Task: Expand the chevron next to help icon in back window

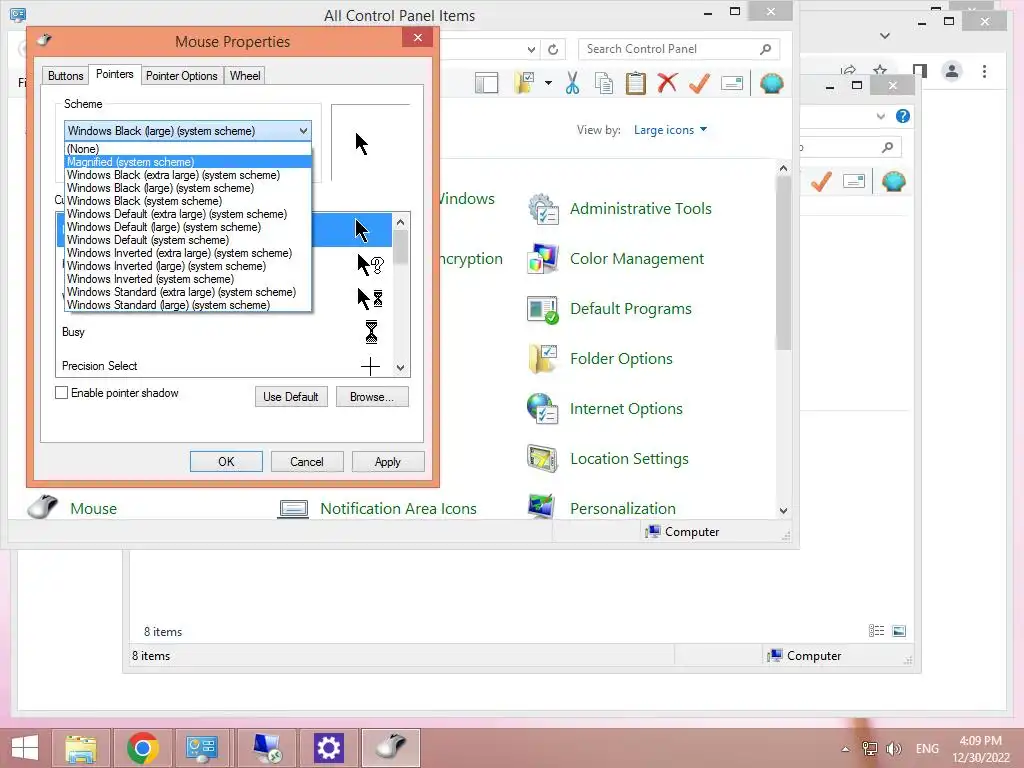Action: pyautogui.click(x=880, y=116)
